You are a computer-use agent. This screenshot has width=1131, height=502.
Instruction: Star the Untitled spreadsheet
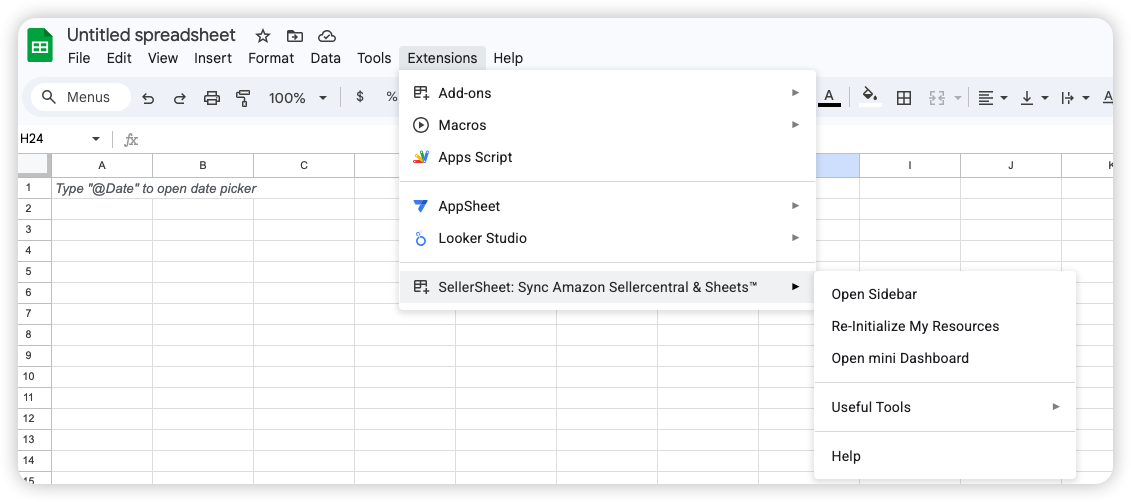click(x=263, y=36)
